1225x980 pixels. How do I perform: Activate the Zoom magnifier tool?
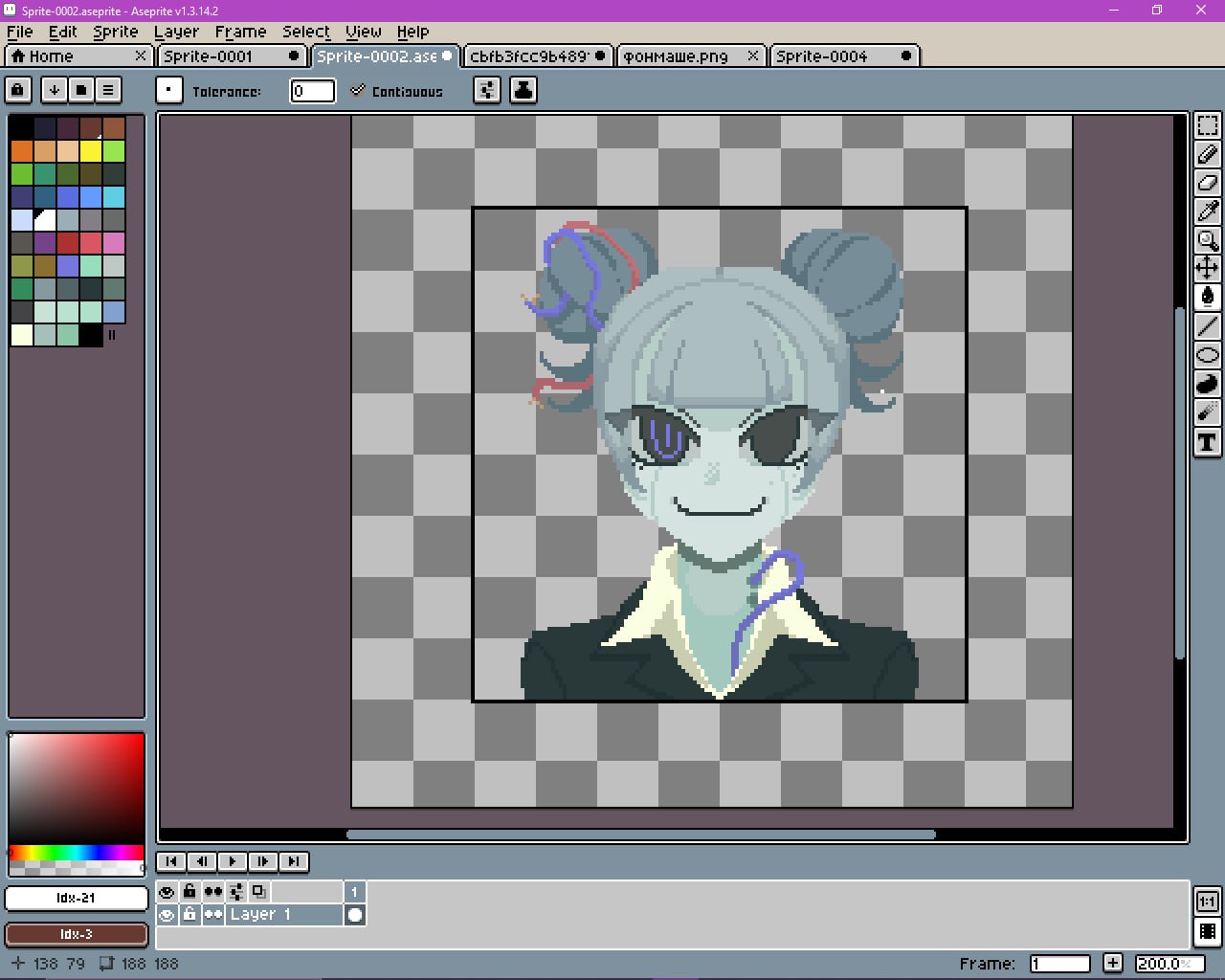pyautogui.click(x=1207, y=240)
